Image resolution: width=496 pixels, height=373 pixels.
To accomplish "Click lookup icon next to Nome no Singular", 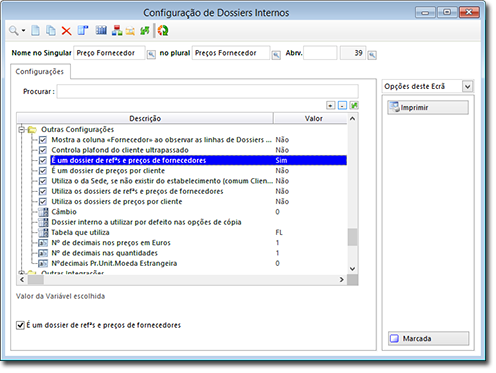I will point(151,54).
